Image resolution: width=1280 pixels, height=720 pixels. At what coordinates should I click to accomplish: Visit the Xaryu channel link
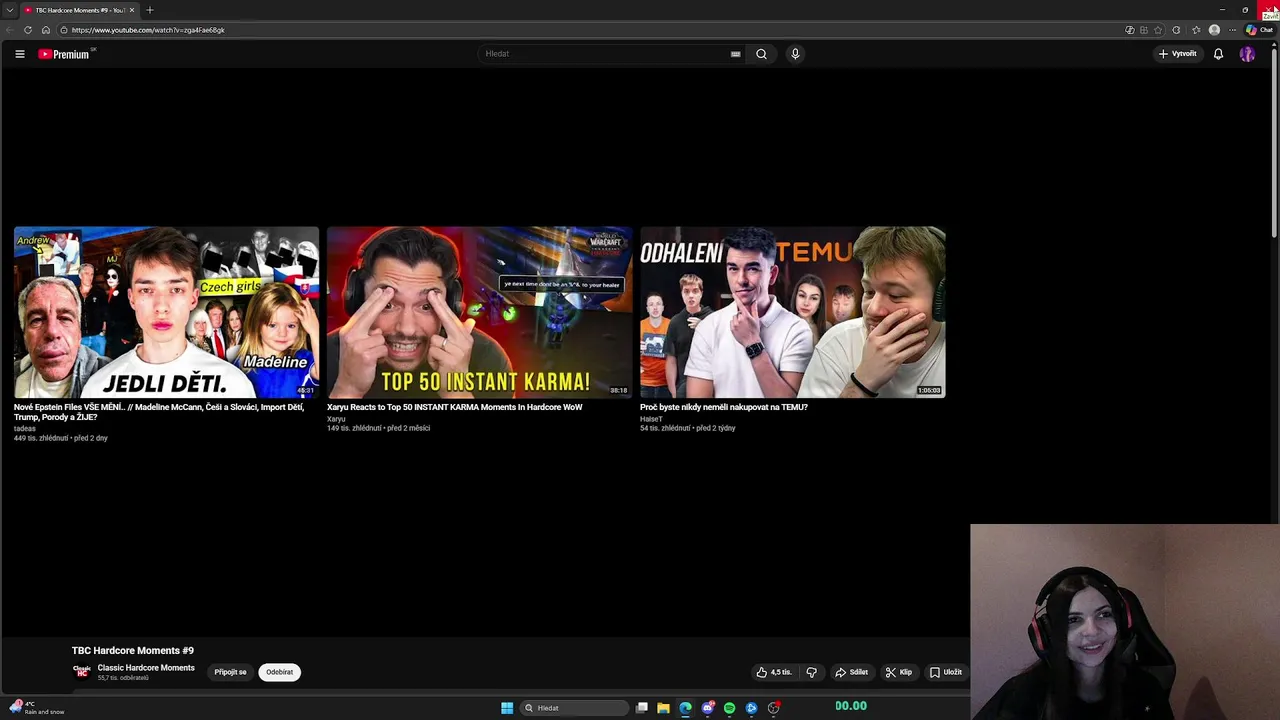pyautogui.click(x=336, y=419)
